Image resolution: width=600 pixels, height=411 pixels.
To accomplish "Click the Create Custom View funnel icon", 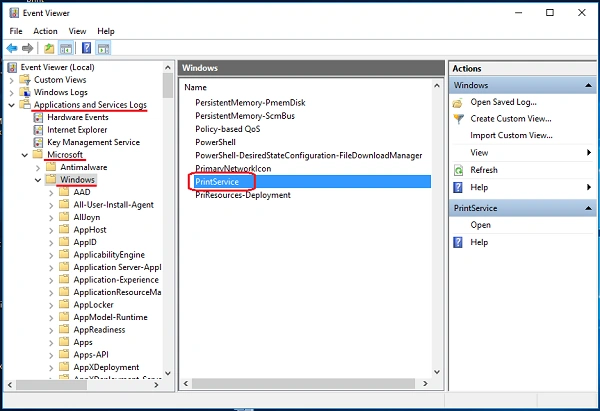I will [x=458, y=119].
